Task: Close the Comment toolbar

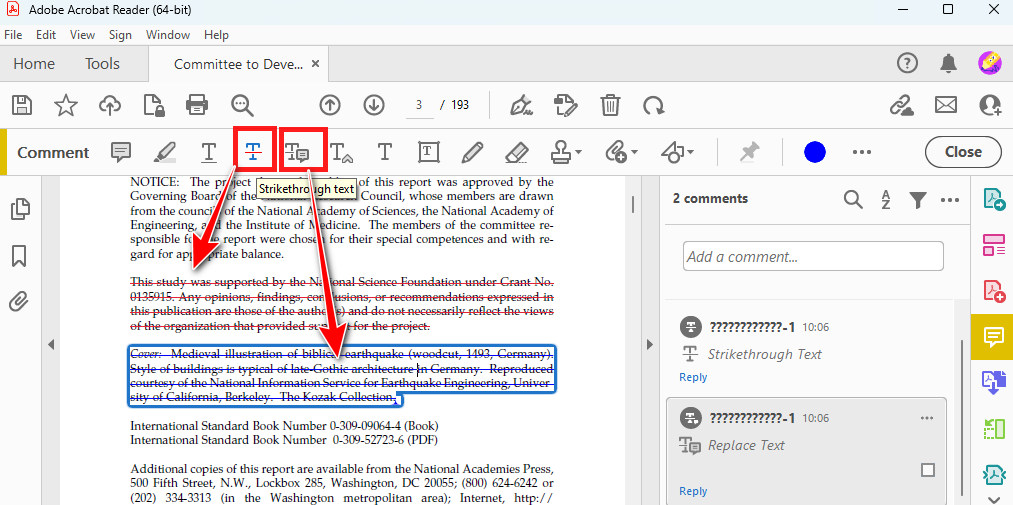Action: (962, 152)
